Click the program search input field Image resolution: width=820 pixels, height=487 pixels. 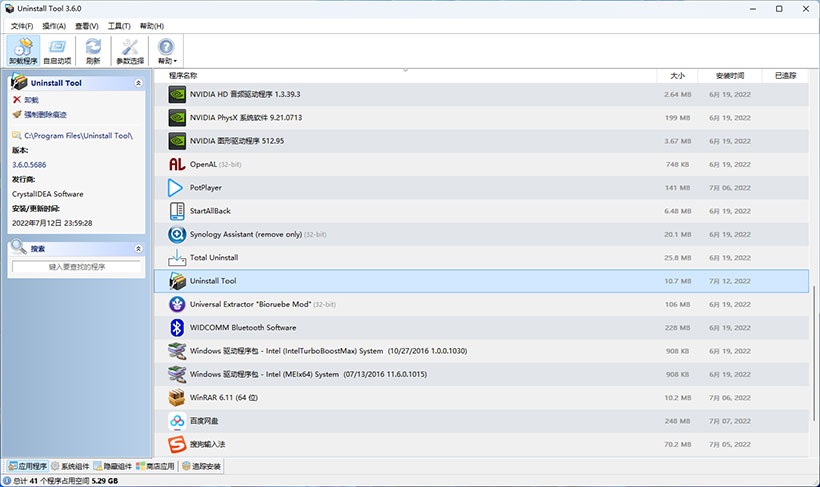77,267
